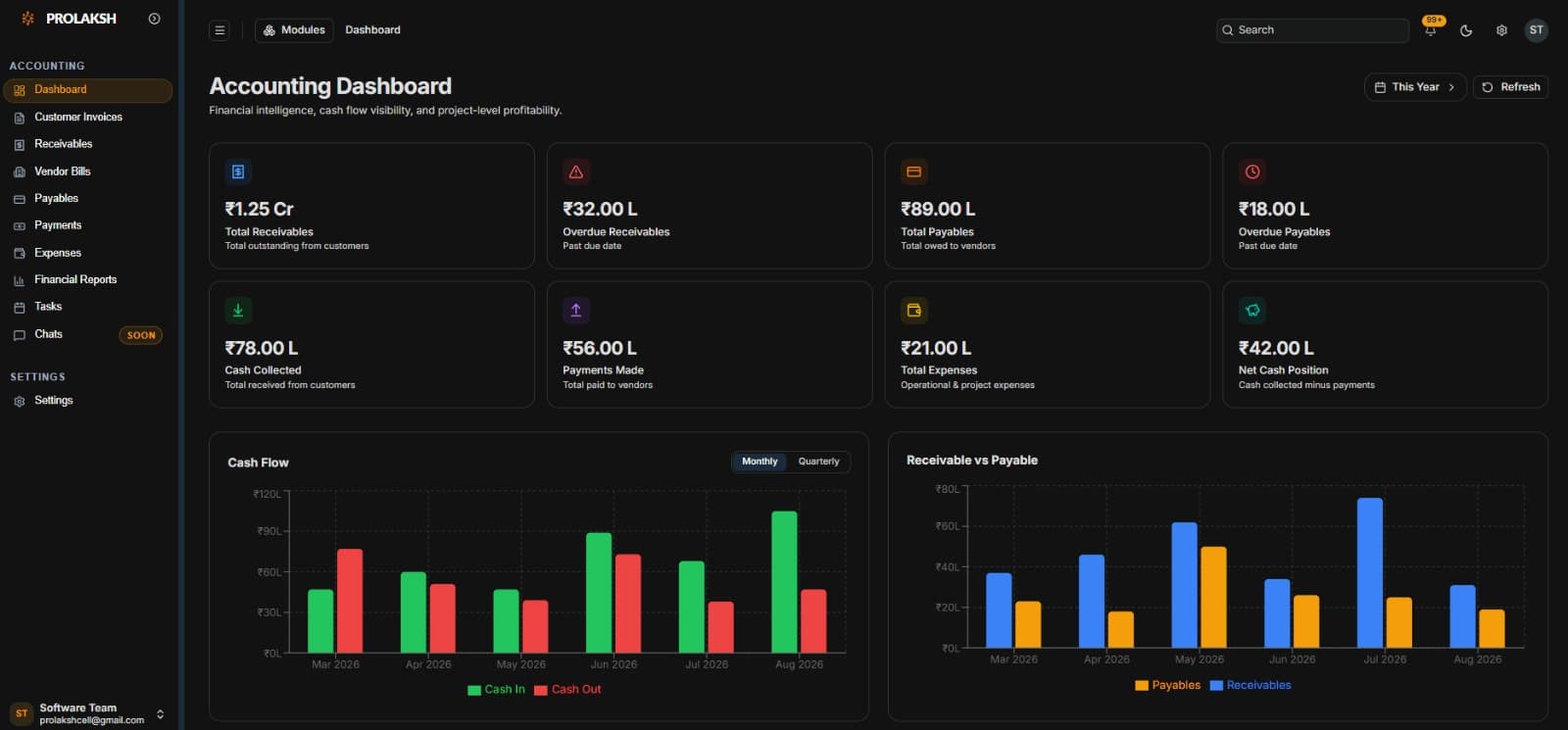The image size is (1568, 730).
Task: Click the Receivables sidebar icon
Action: (x=20, y=145)
